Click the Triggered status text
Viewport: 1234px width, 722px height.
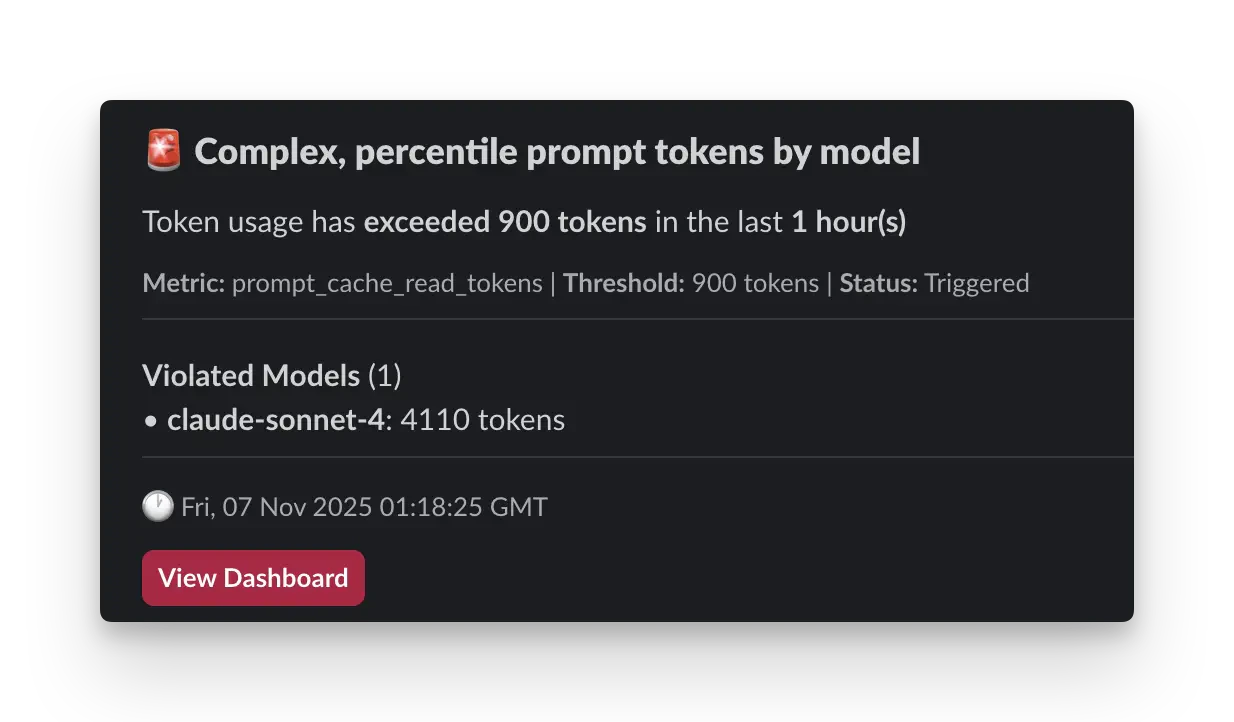point(977,283)
